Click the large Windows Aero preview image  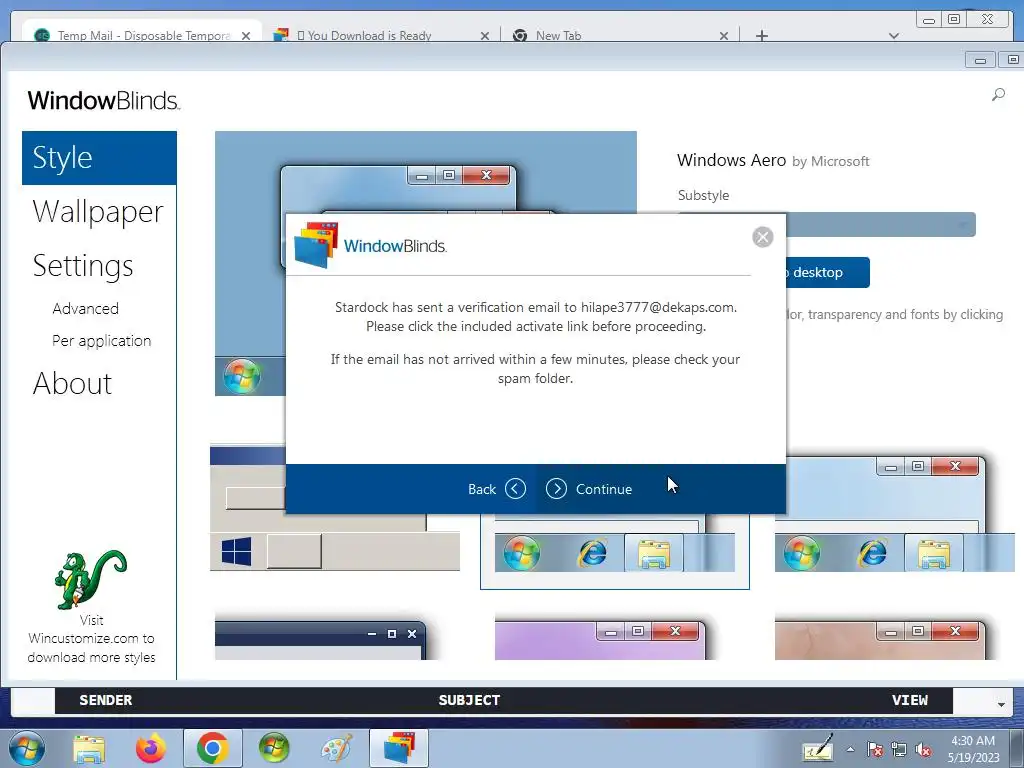[x=425, y=171]
